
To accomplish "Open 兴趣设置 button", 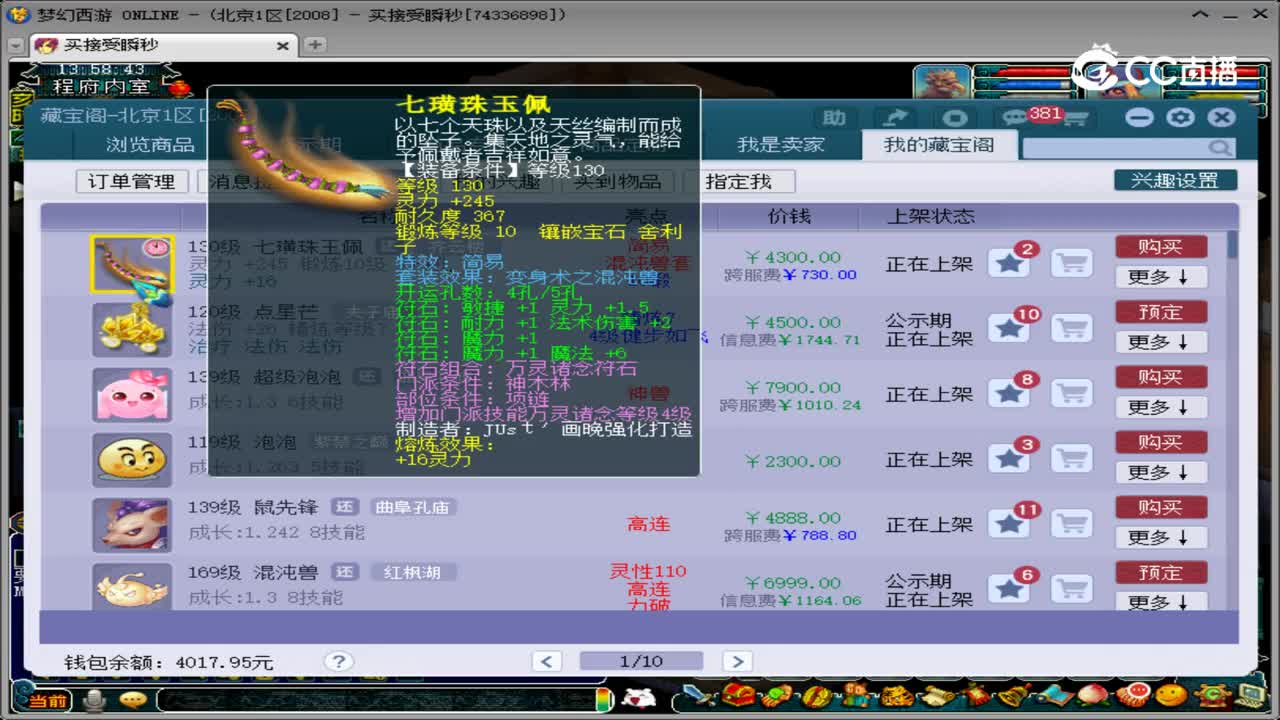I will (x=1175, y=180).
